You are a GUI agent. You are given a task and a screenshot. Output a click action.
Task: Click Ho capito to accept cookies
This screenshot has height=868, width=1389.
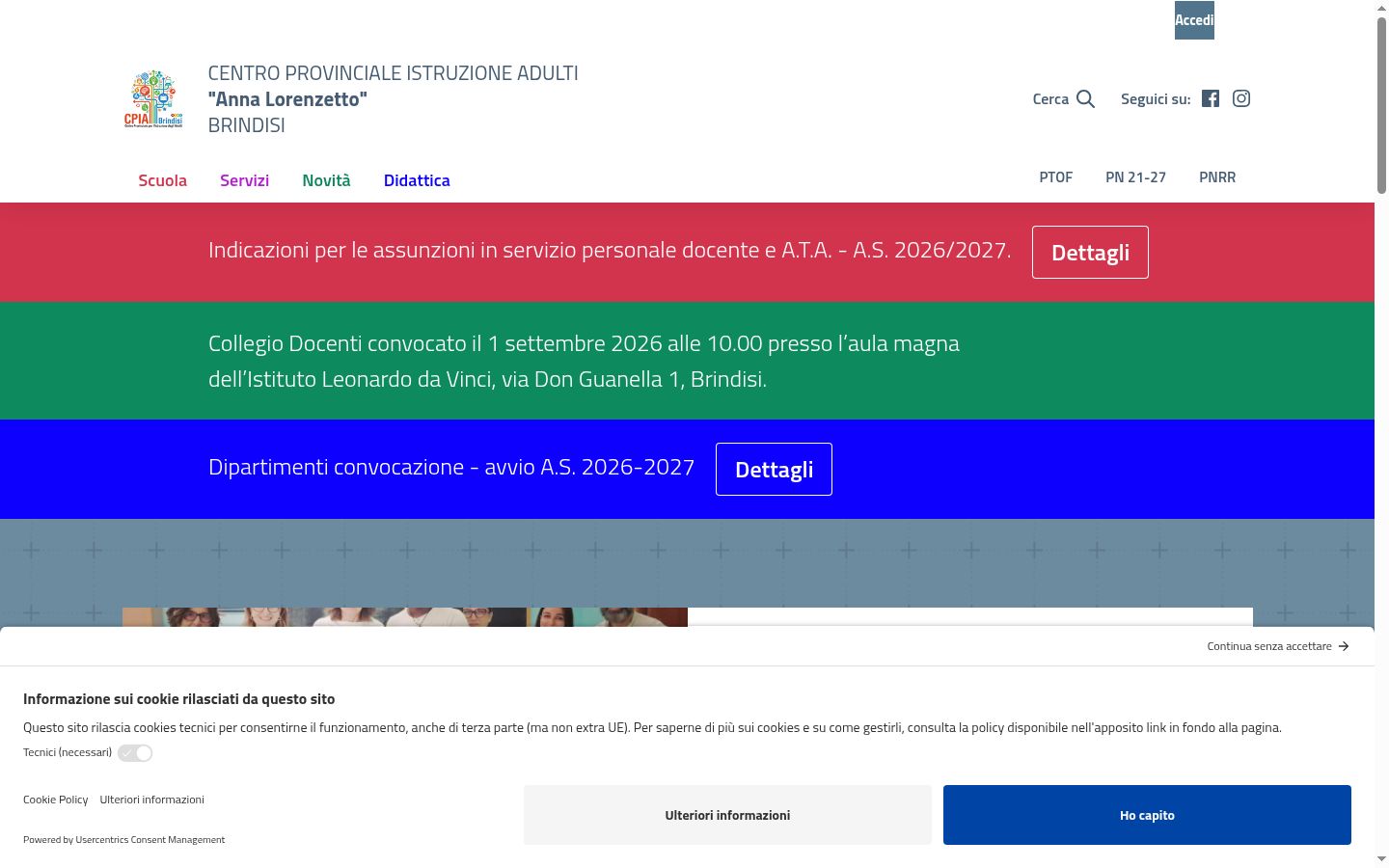[1147, 815]
